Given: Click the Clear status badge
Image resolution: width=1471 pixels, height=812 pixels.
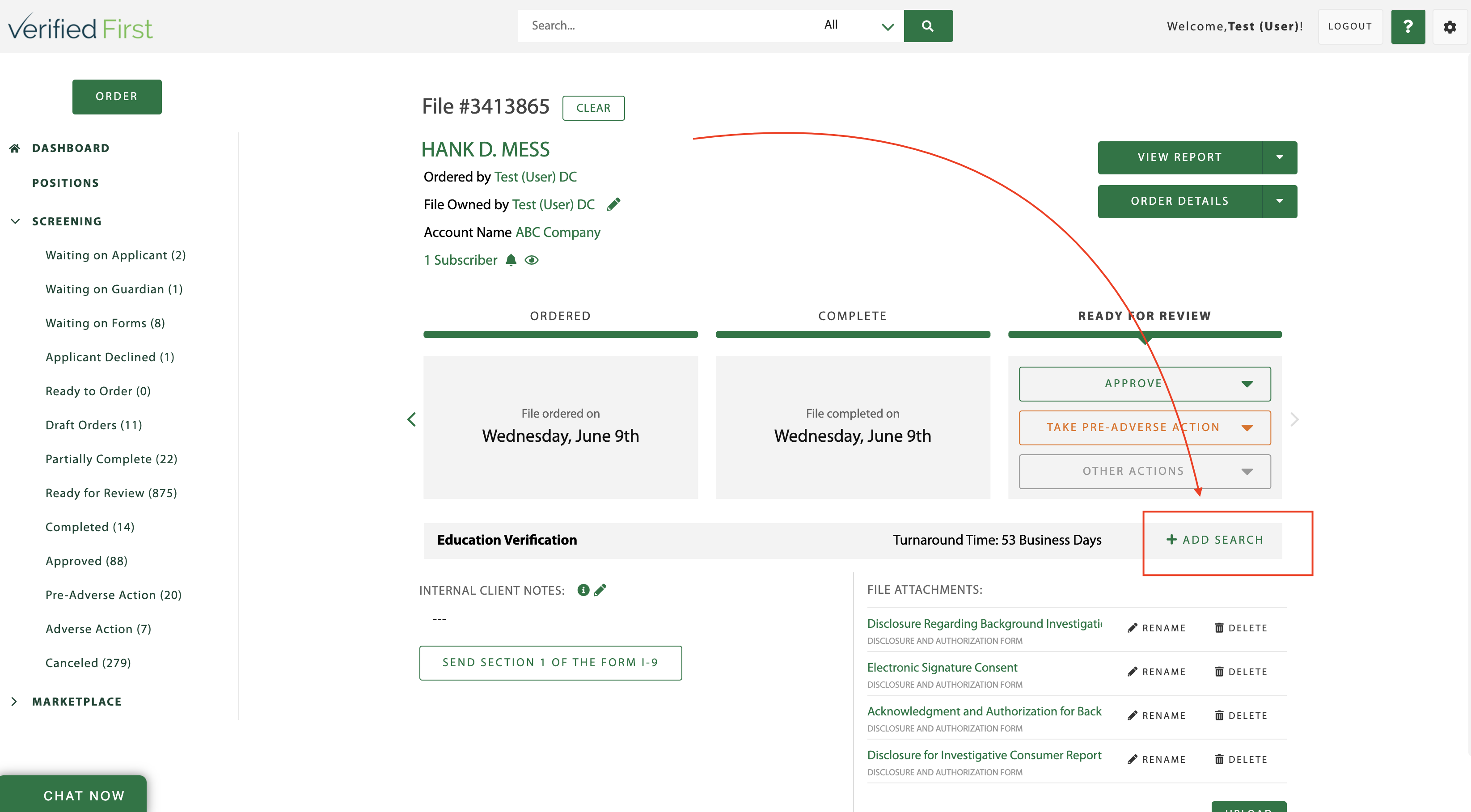Looking at the screenshot, I should click(593, 108).
